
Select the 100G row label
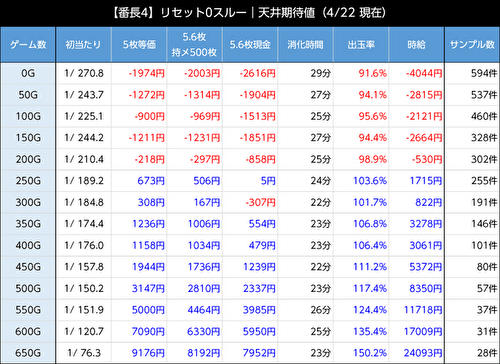pos(28,116)
